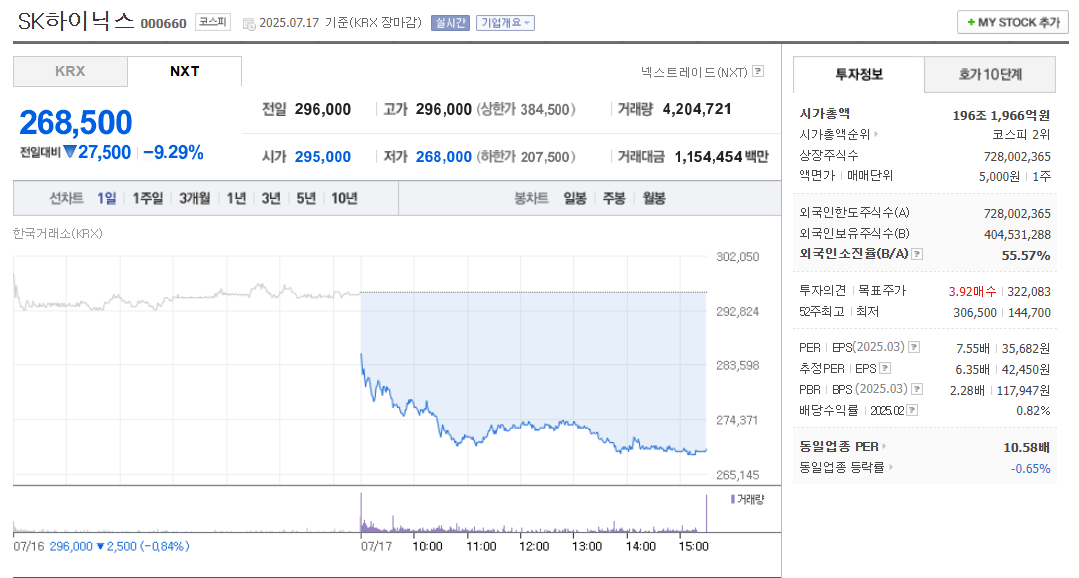
Task: Select the 3개월 chart range
Action: (x=195, y=198)
